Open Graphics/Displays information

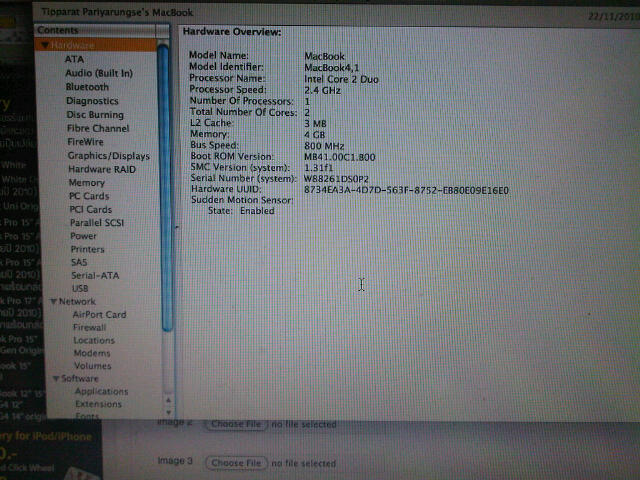[109, 156]
